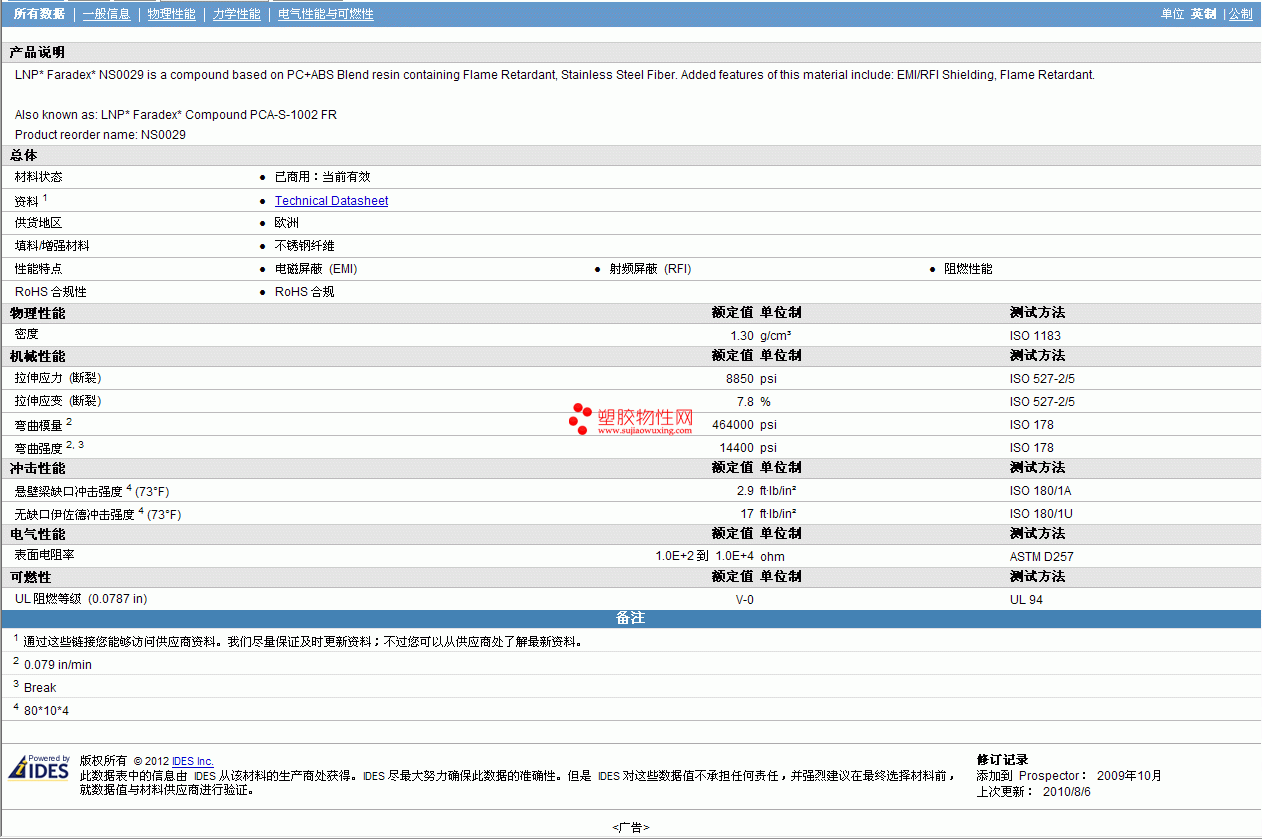Select the notched impact value 2.9

coord(746,491)
